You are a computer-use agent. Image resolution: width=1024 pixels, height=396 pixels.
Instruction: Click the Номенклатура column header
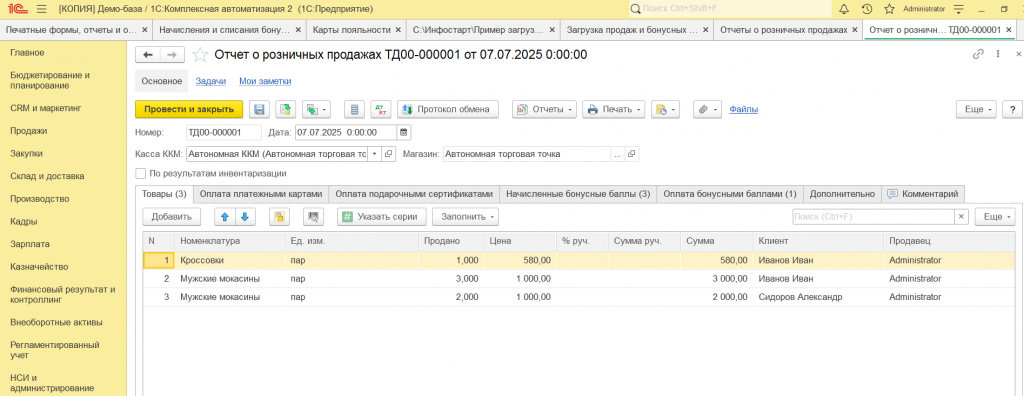click(230, 241)
